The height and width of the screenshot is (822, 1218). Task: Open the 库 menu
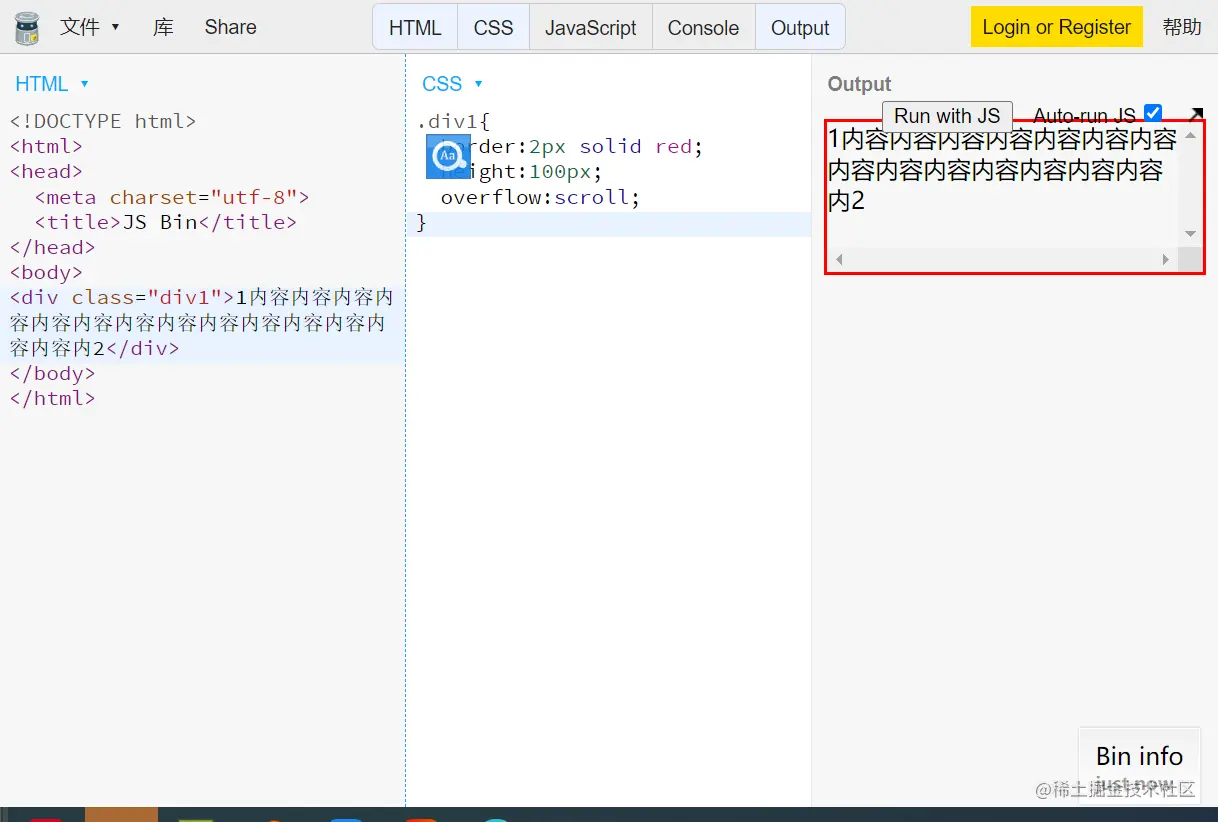(163, 27)
